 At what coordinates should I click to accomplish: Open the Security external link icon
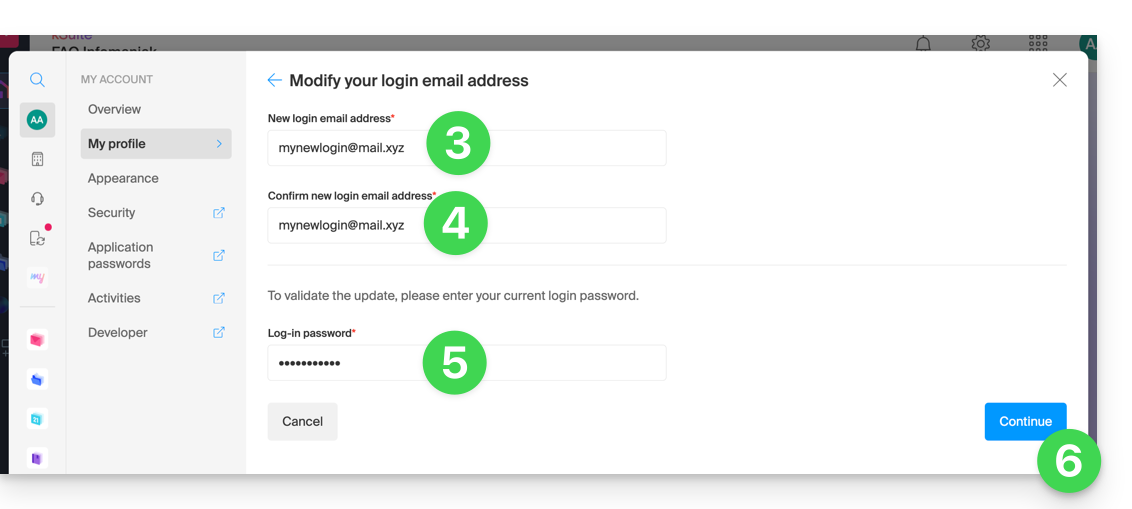219,212
